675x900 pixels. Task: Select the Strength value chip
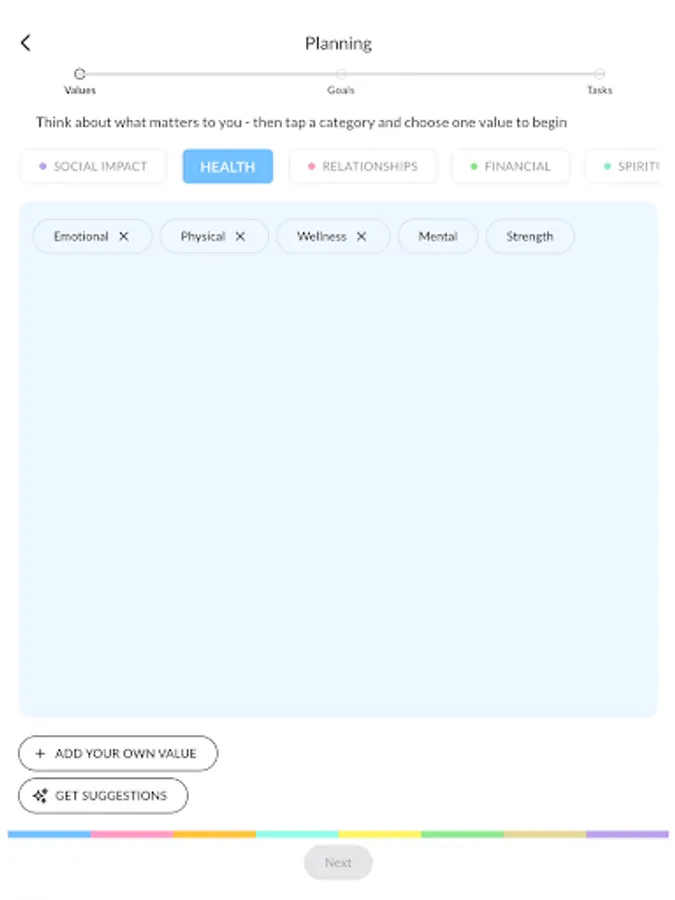(529, 236)
